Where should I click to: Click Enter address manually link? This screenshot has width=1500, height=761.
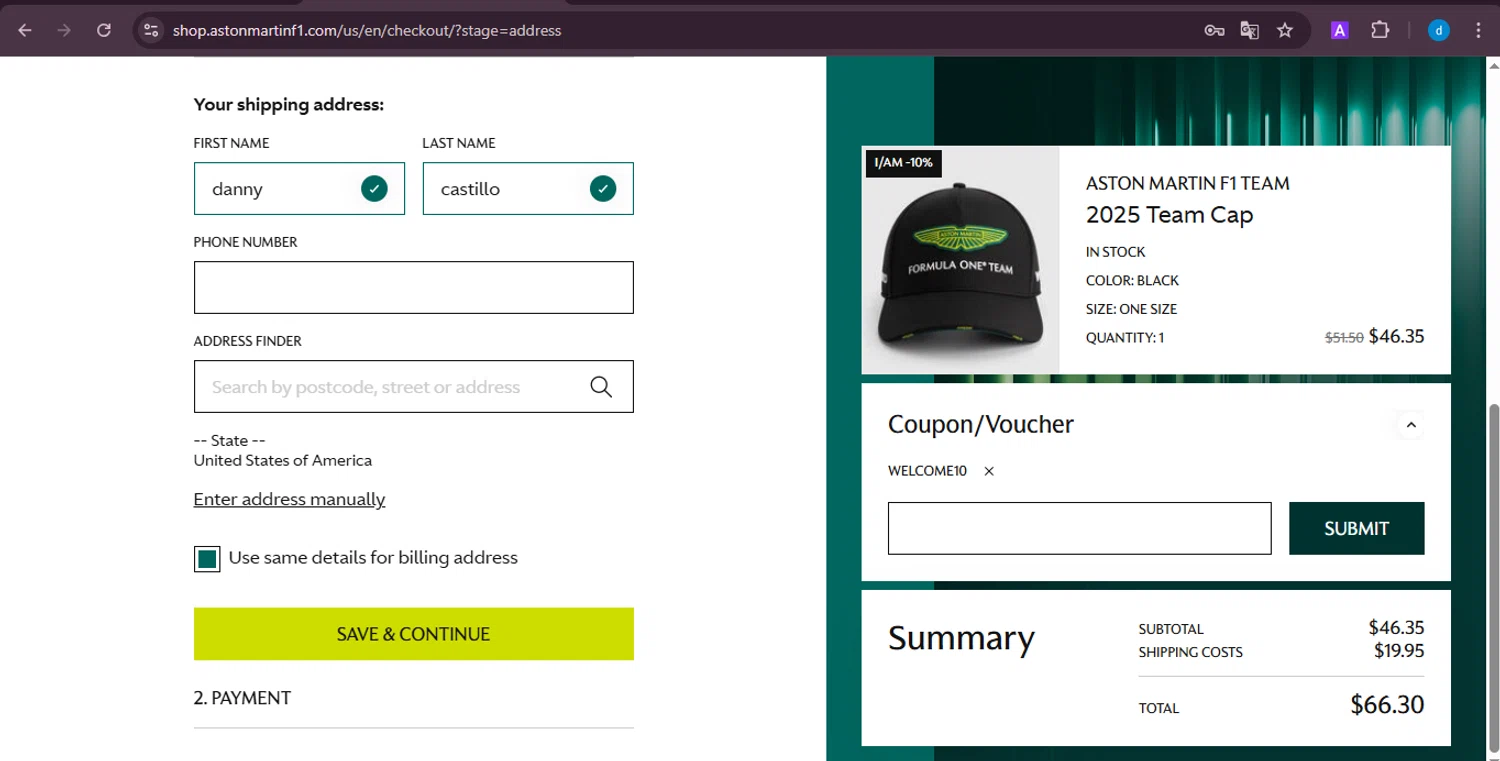point(289,499)
